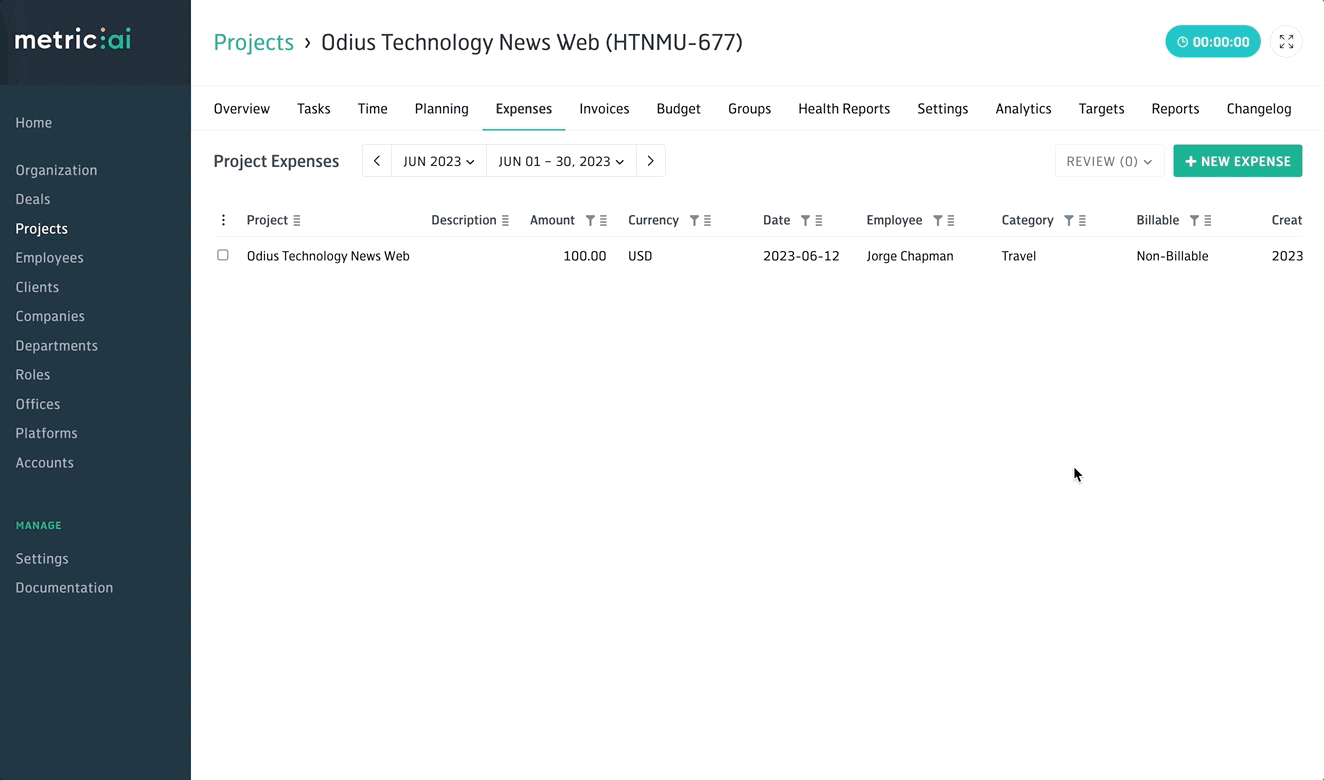
Task: Open Description column menu icon
Action: (x=505, y=221)
